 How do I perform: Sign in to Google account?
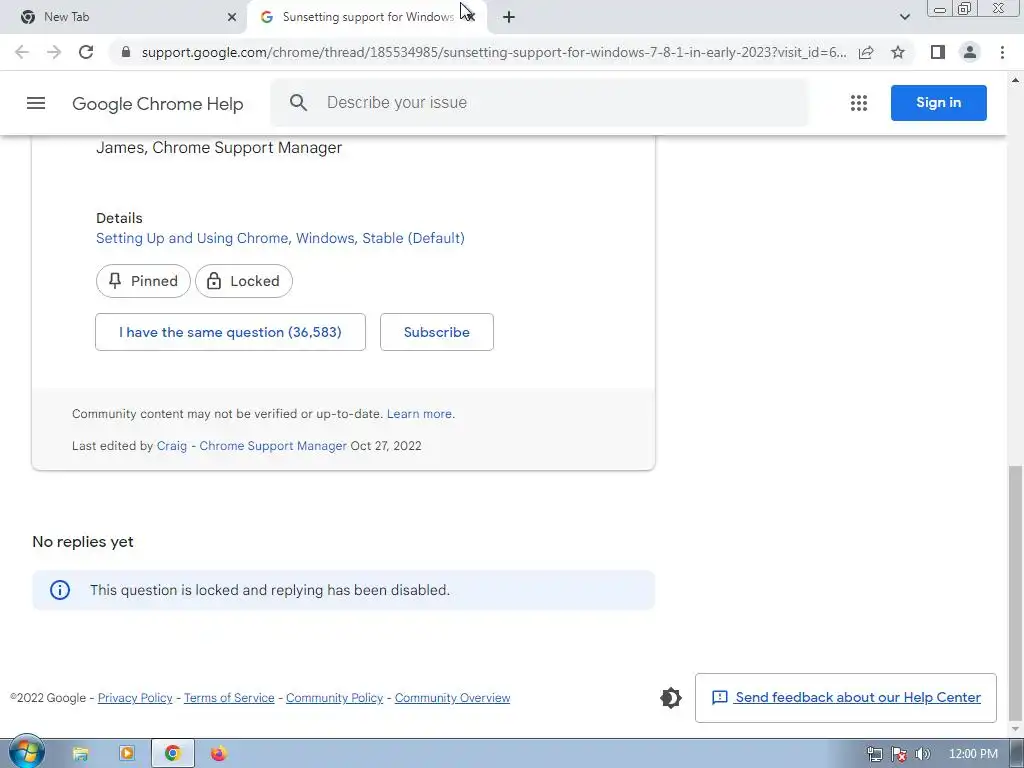(x=938, y=103)
